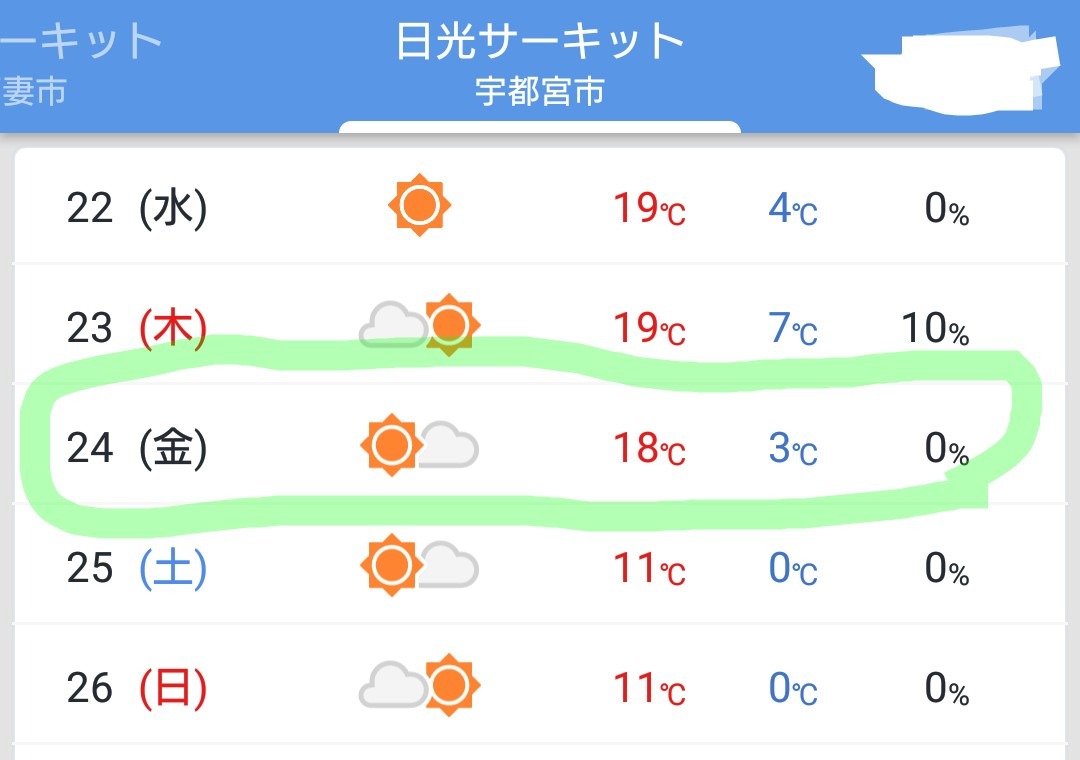Tap the 7℃ low temperature on day 23
The height and width of the screenshot is (760, 1080).
pos(793,328)
